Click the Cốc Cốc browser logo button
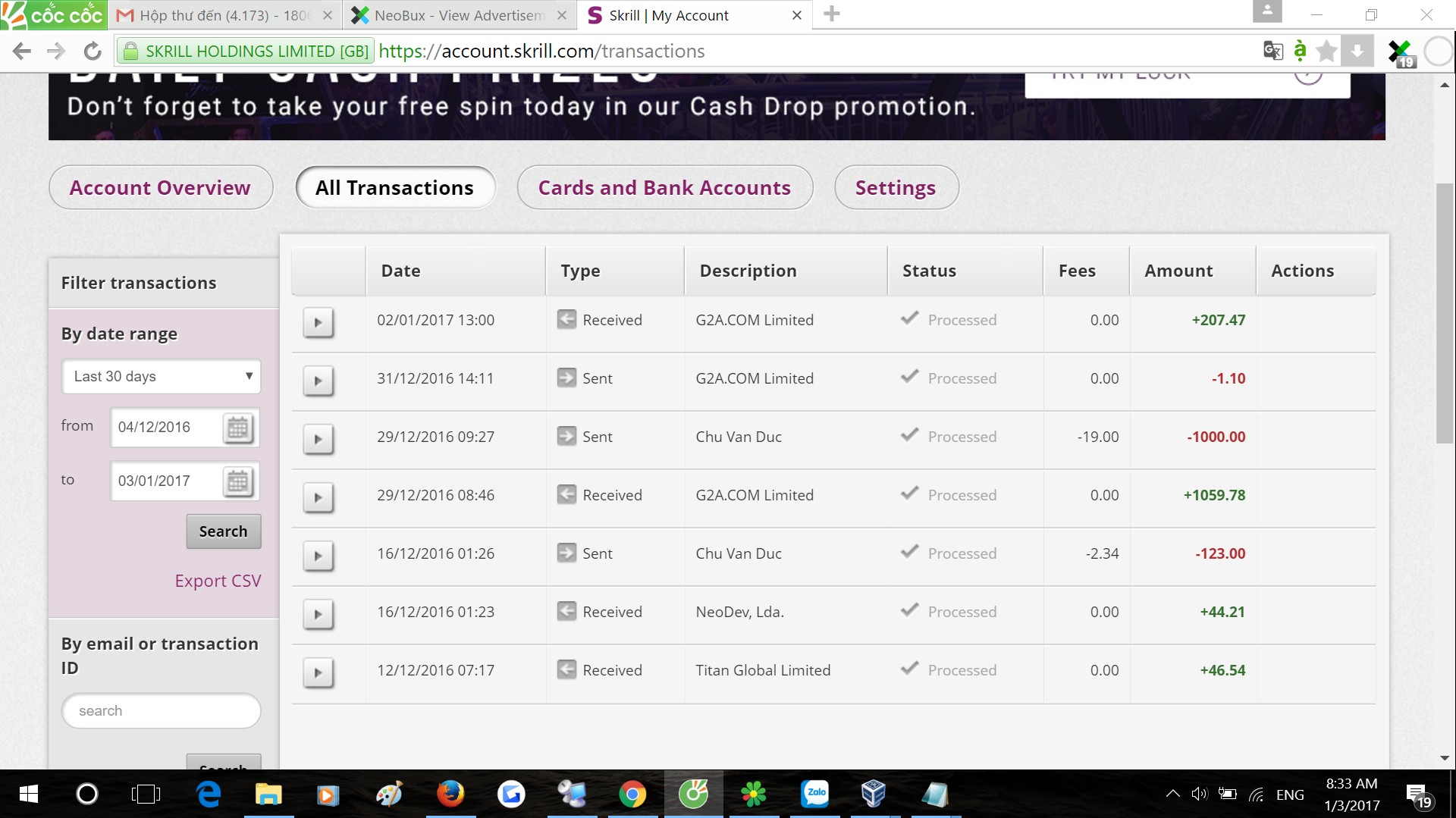1456x818 pixels. click(x=53, y=14)
